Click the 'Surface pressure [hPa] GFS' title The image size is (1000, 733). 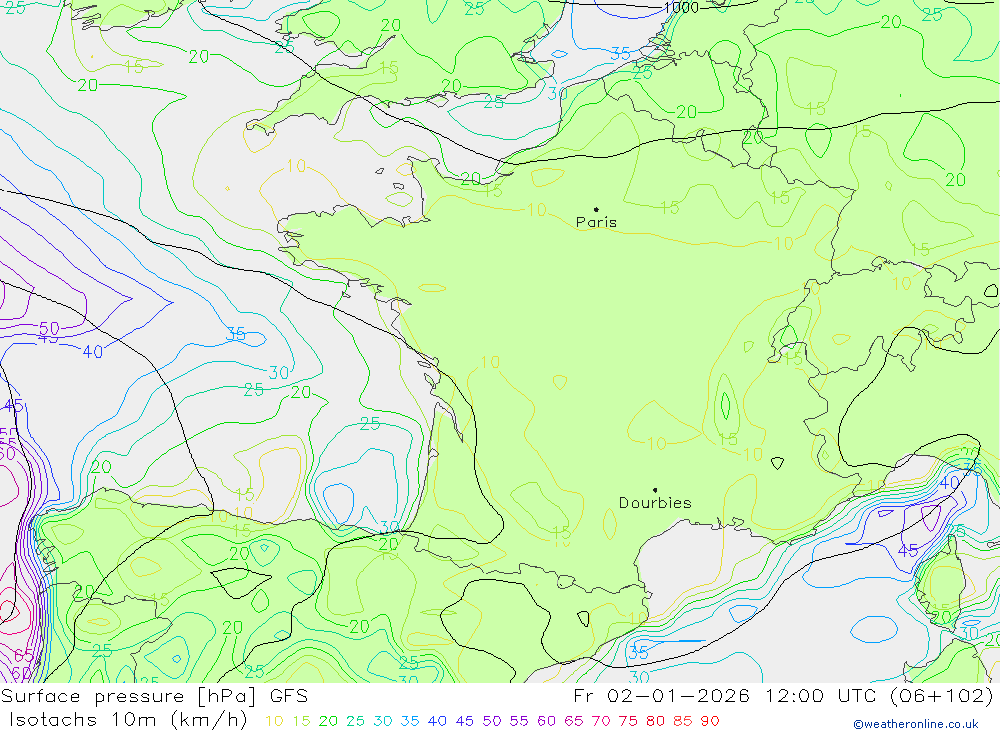pos(154,696)
